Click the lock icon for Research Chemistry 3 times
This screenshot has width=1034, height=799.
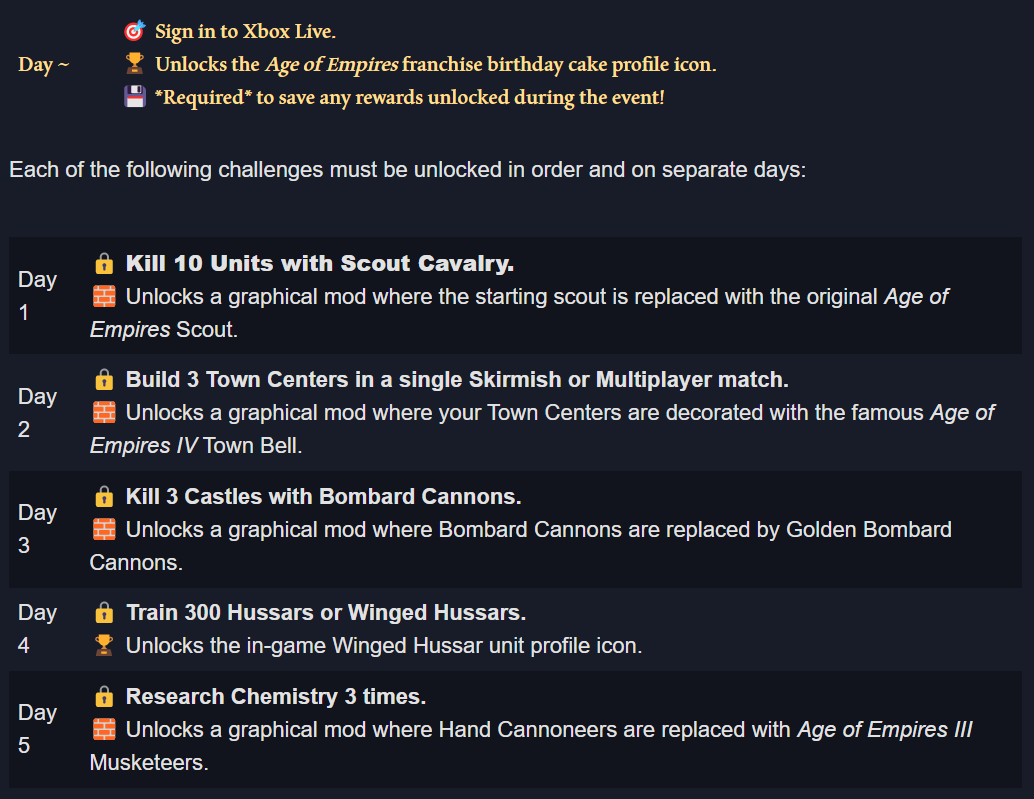coord(104,696)
